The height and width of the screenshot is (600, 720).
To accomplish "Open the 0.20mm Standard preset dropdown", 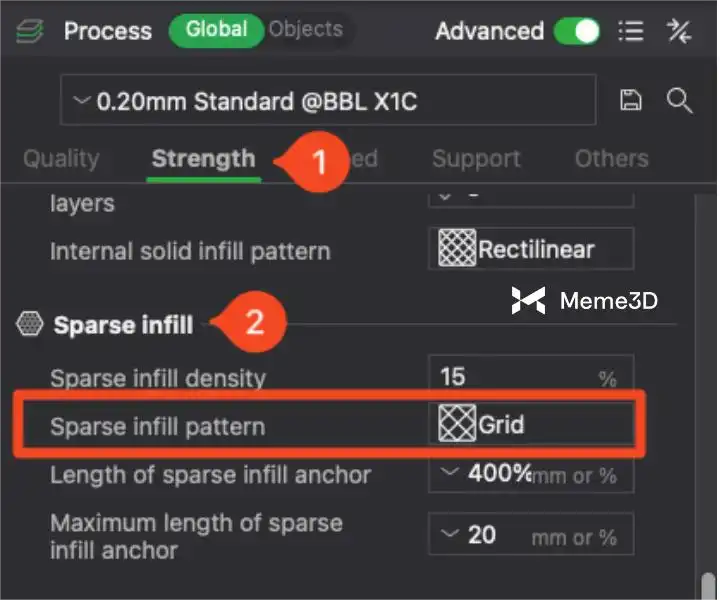I will pos(328,101).
